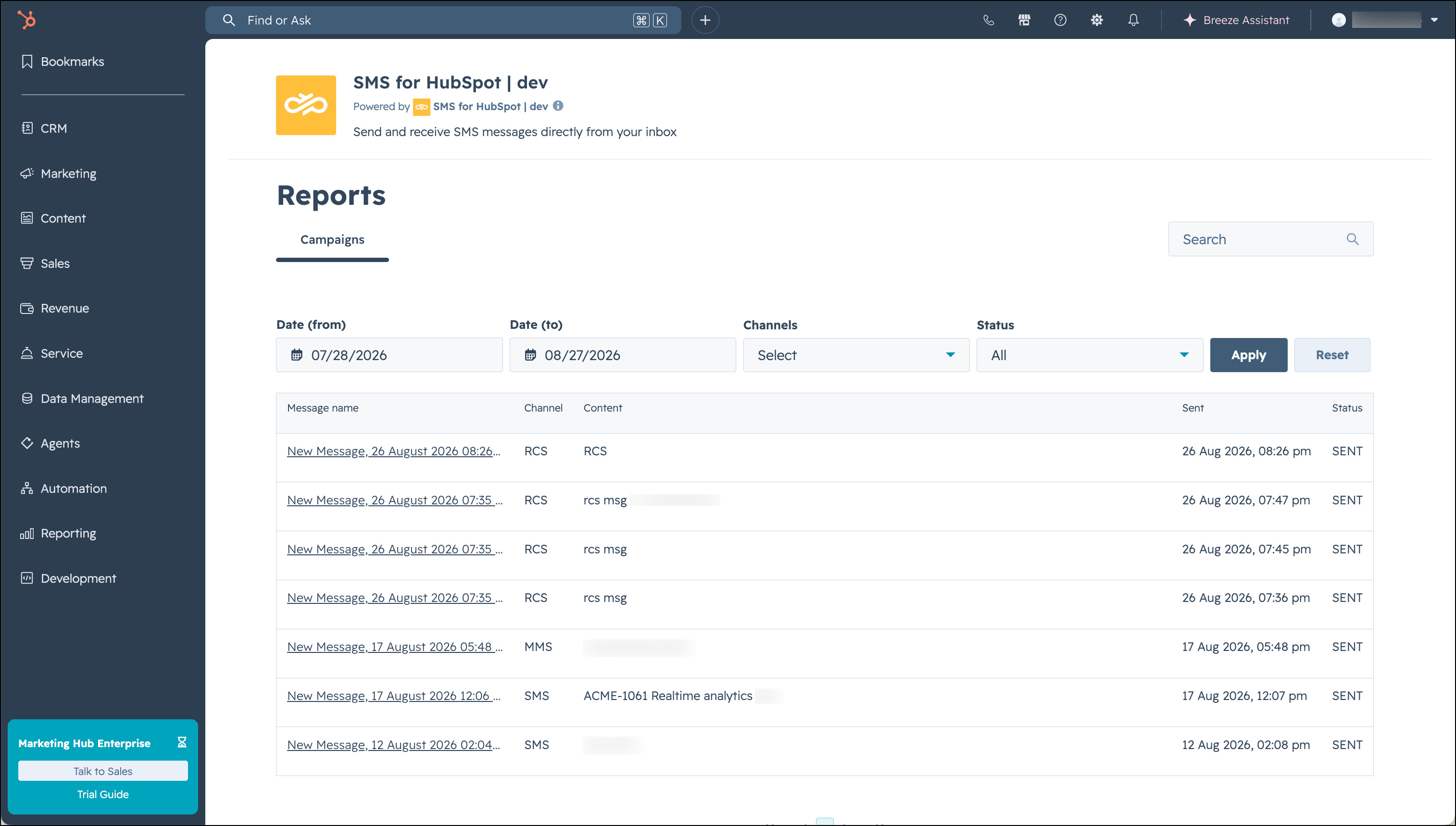
Task: Open the Date (to) date picker
Action: 623,355
